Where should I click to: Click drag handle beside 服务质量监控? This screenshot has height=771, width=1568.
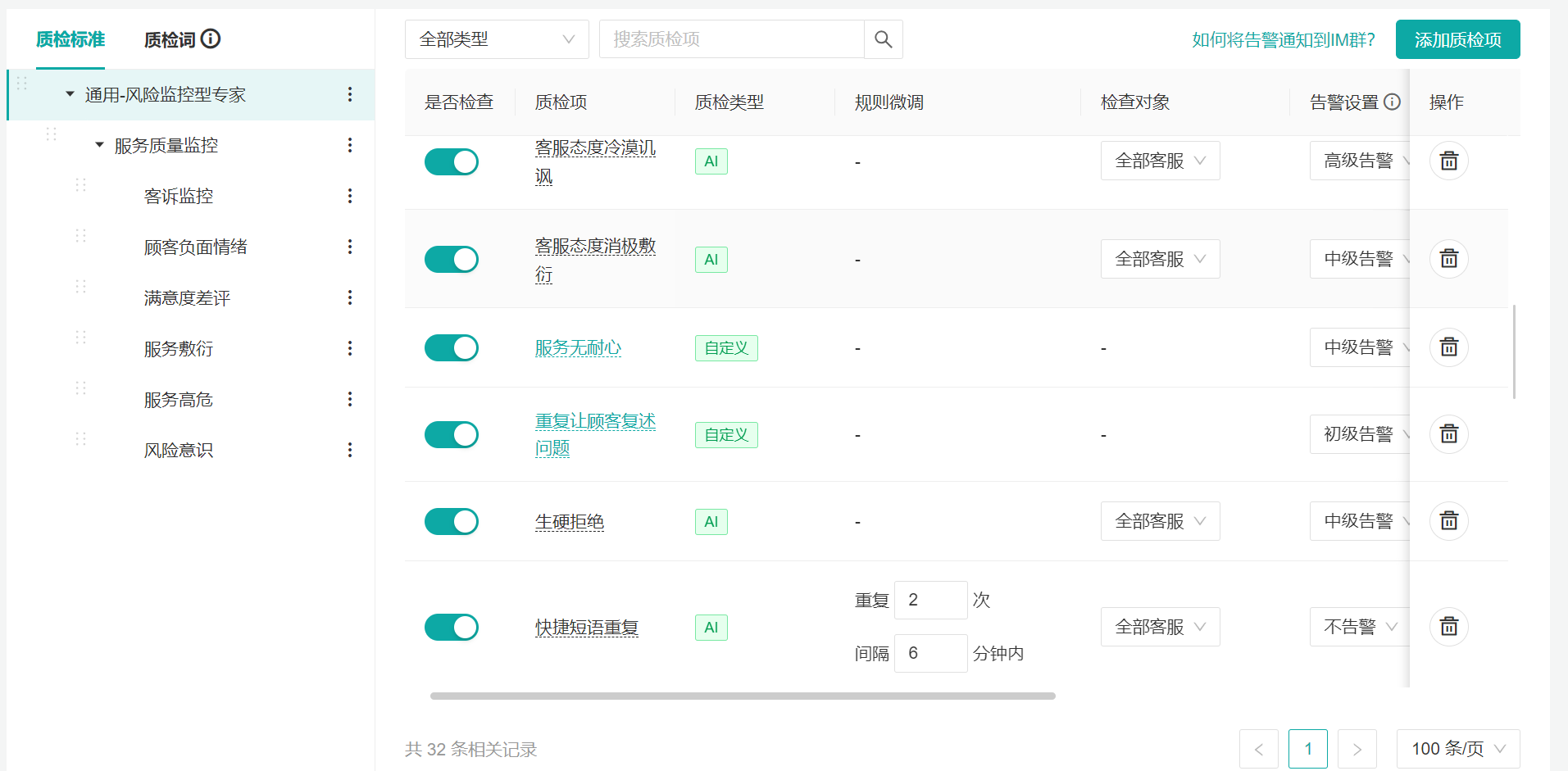click(51, 134)
